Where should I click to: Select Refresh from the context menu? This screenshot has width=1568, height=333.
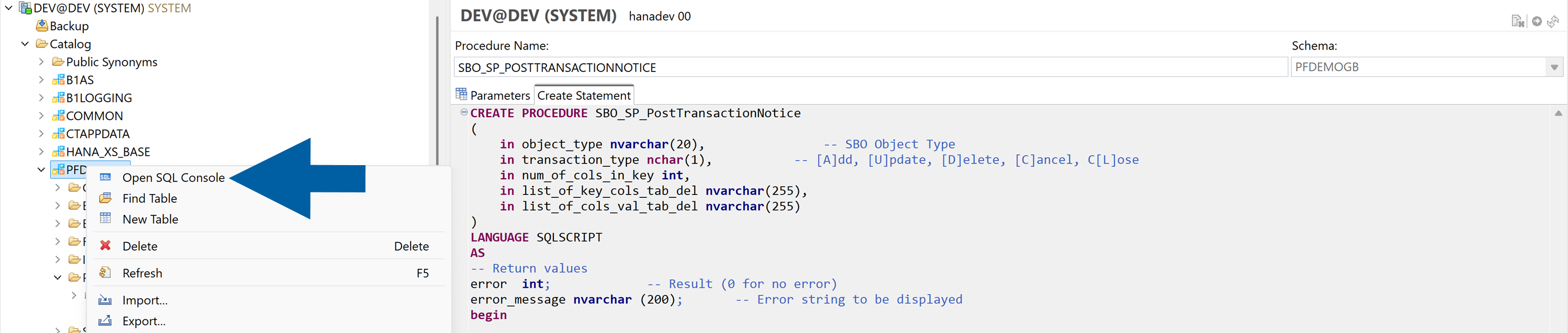(143, 273)
